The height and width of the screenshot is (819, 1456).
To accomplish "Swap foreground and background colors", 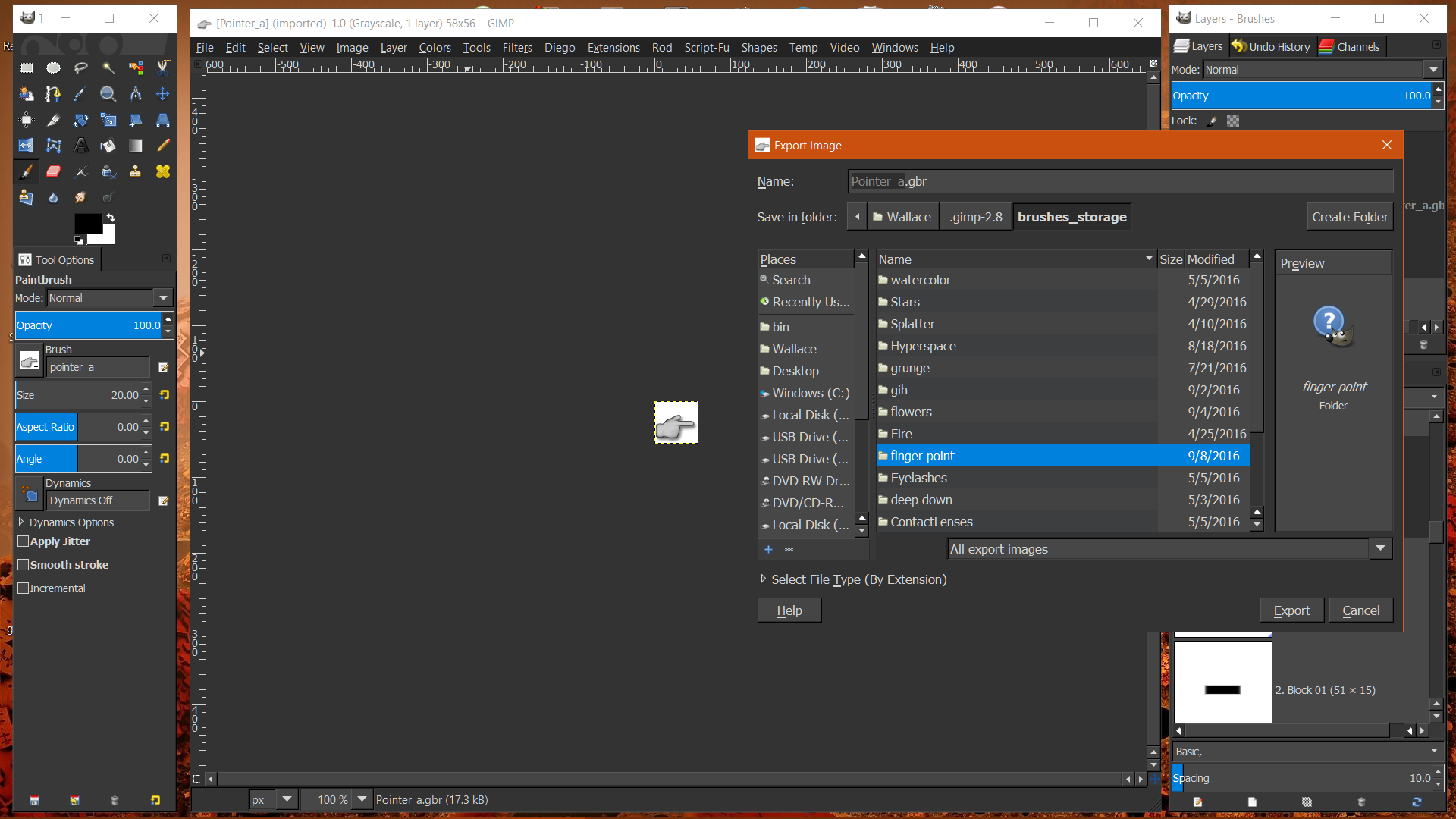I will pyautogui.click(x=111, y=218).
